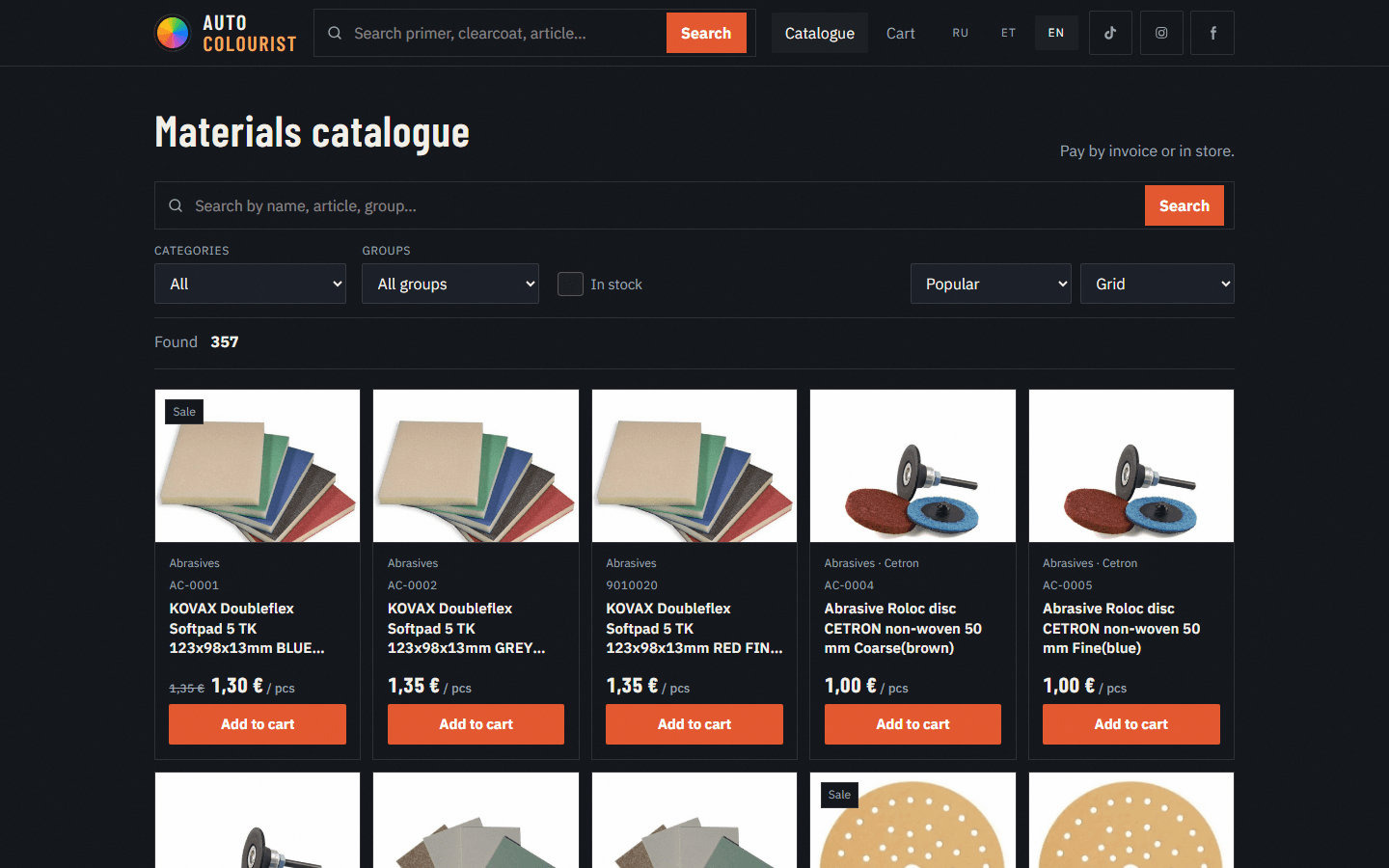Image resolution: width=1389 pixels, height=868 pixels.
Task: Click the Sale badge on AC-0001 card
Action: click(184, 412)
